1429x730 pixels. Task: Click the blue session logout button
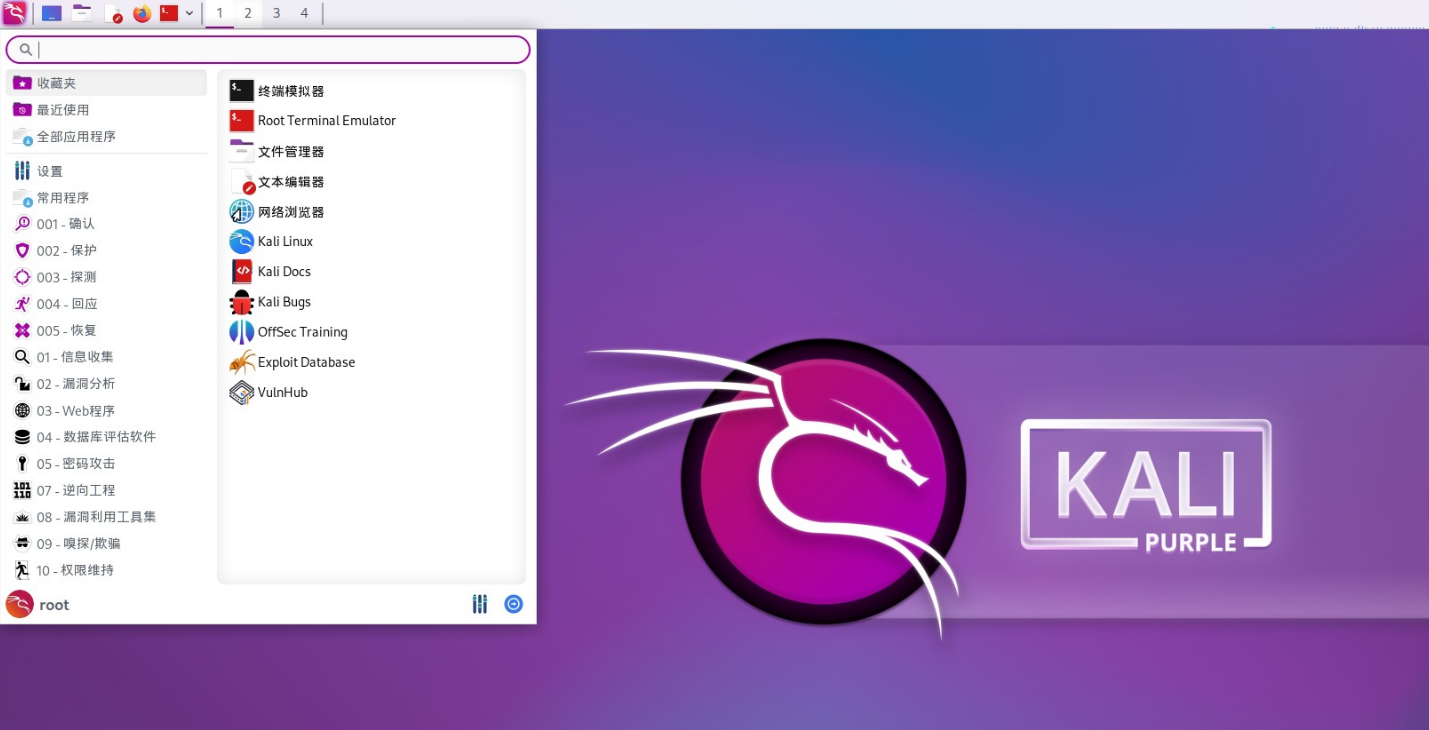513,604
